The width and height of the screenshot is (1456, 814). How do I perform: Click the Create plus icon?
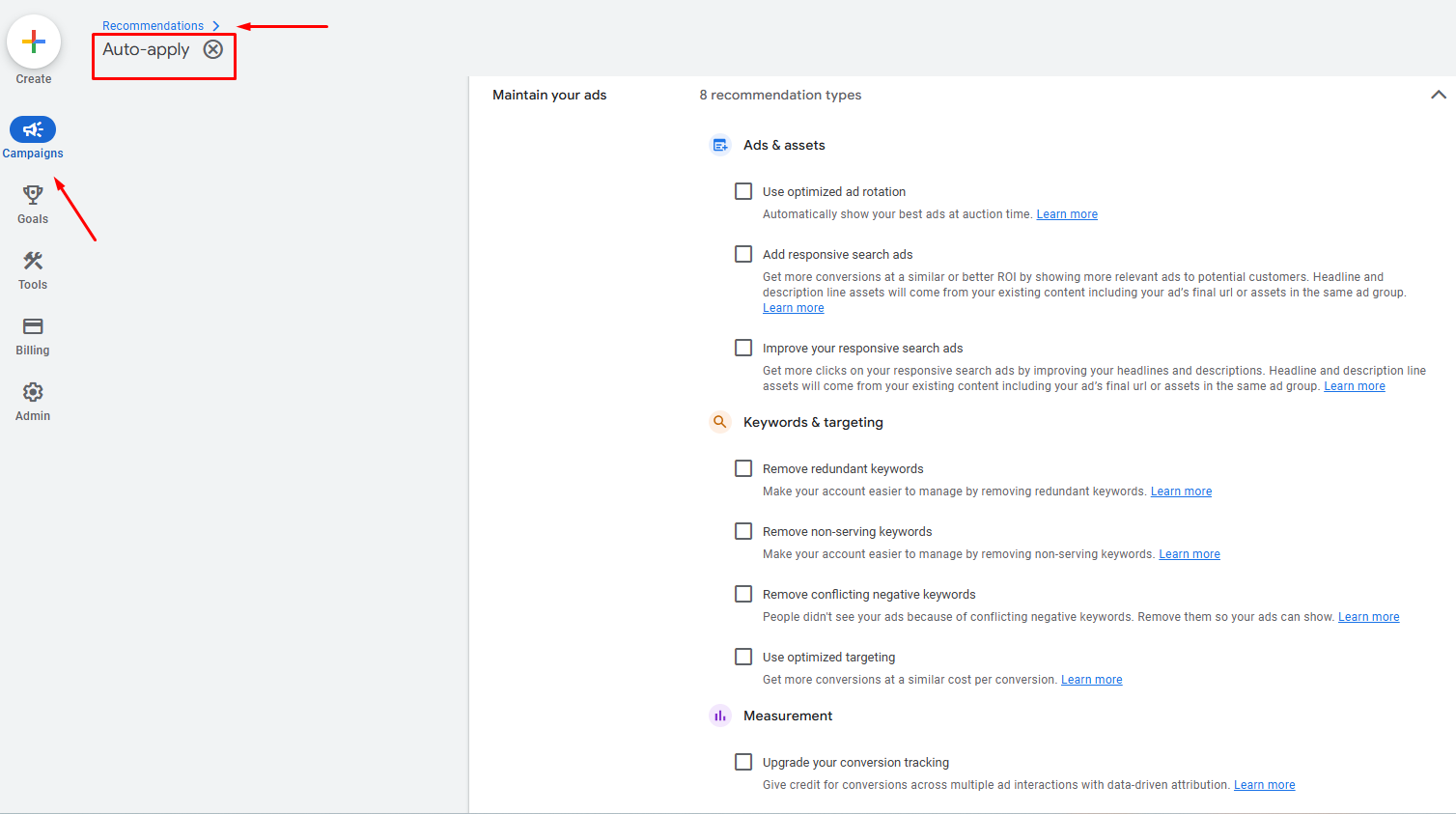[x=34, y=42]
